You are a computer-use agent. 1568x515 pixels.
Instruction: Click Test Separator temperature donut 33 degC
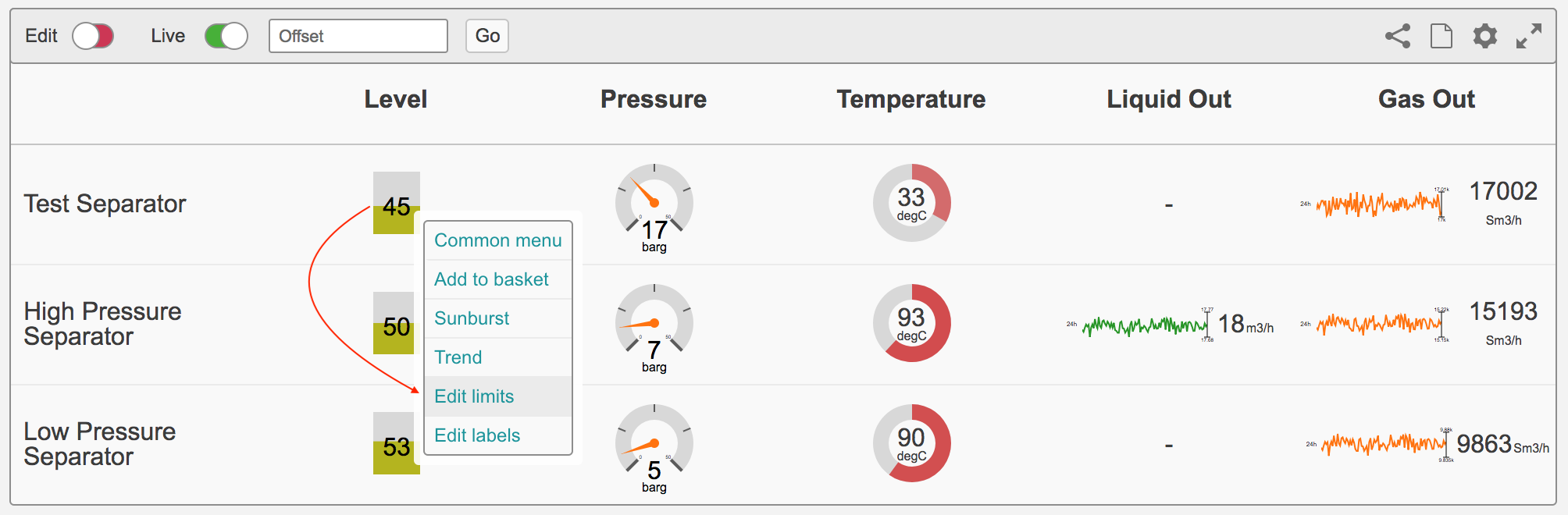tap(912, 203)
